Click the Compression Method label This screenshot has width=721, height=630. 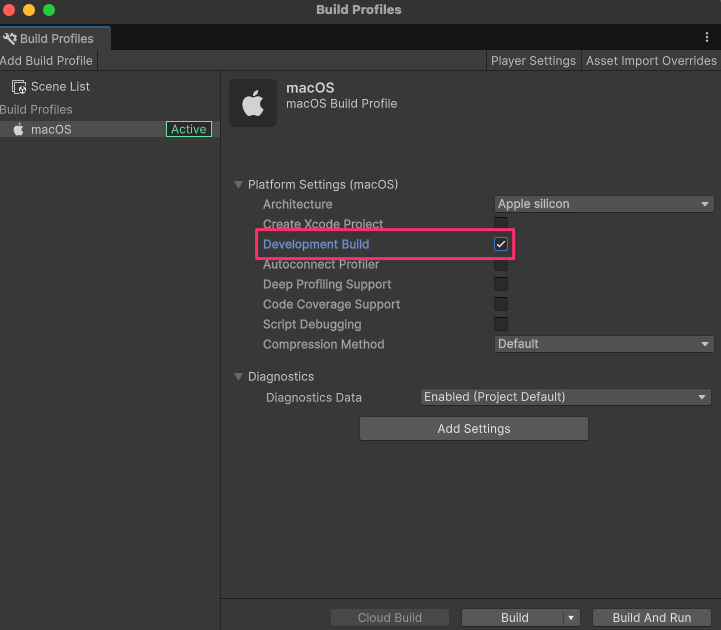point(324,344)
